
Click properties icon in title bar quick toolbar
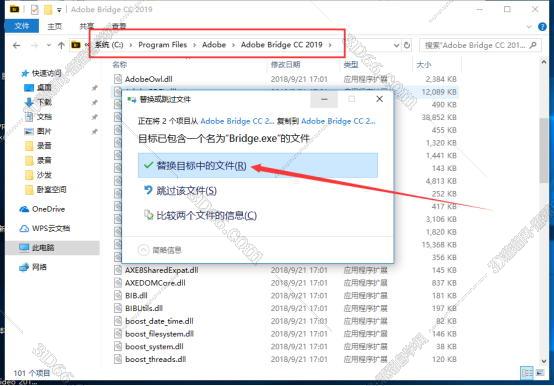(x=34, y=10)
